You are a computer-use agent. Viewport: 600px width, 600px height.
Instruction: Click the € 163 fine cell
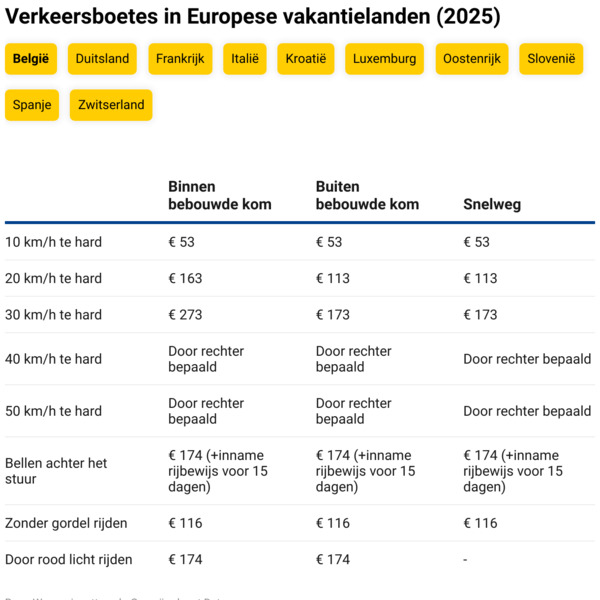(x=185, y=278)
